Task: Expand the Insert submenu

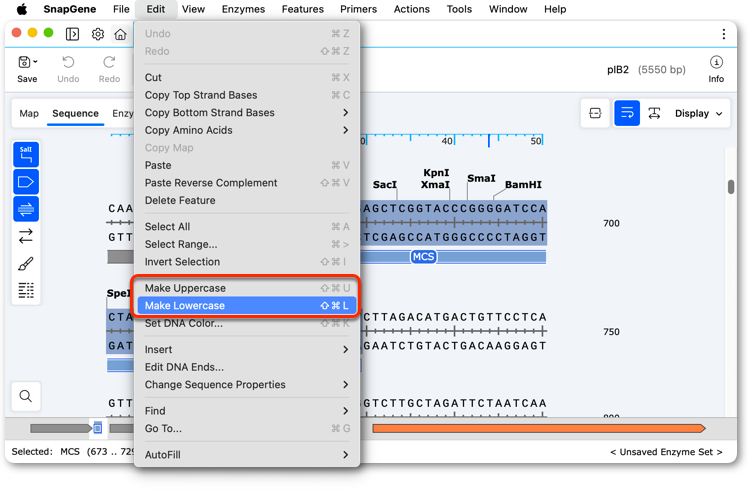Action: (x=247, y=350)
